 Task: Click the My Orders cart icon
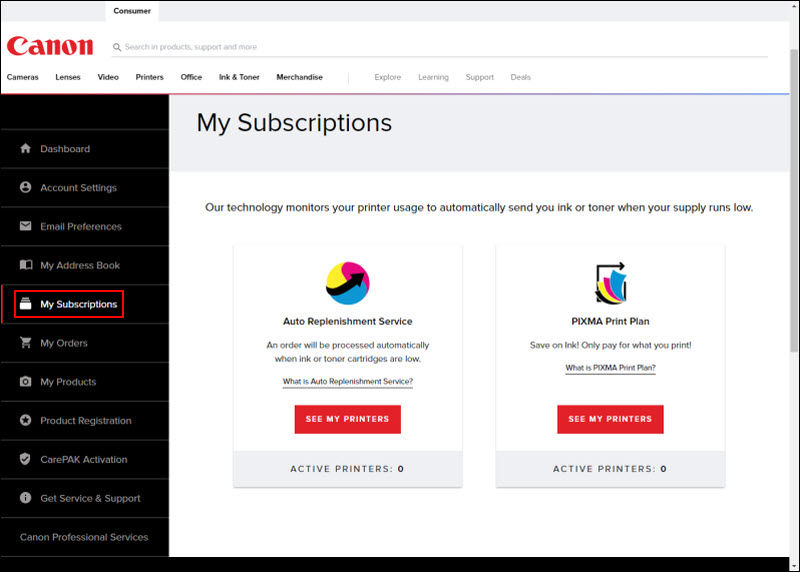tap(26, 343)
